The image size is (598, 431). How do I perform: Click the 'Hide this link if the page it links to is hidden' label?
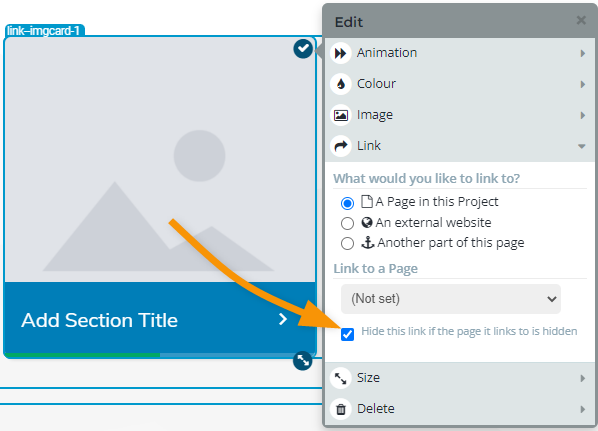click(x=469, y=331)
